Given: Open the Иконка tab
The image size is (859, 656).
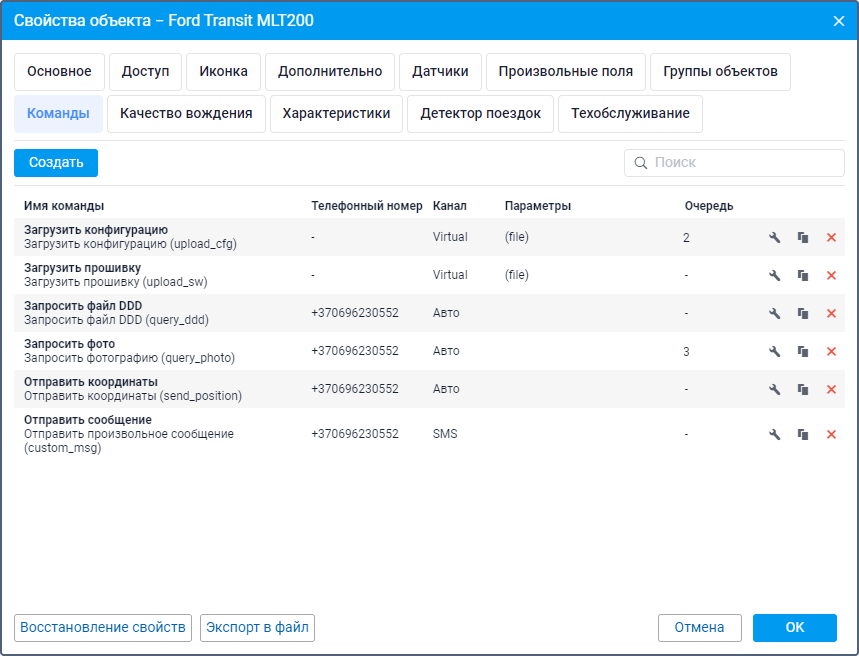Looking at the screenshot, I should (x=223, y=72).
